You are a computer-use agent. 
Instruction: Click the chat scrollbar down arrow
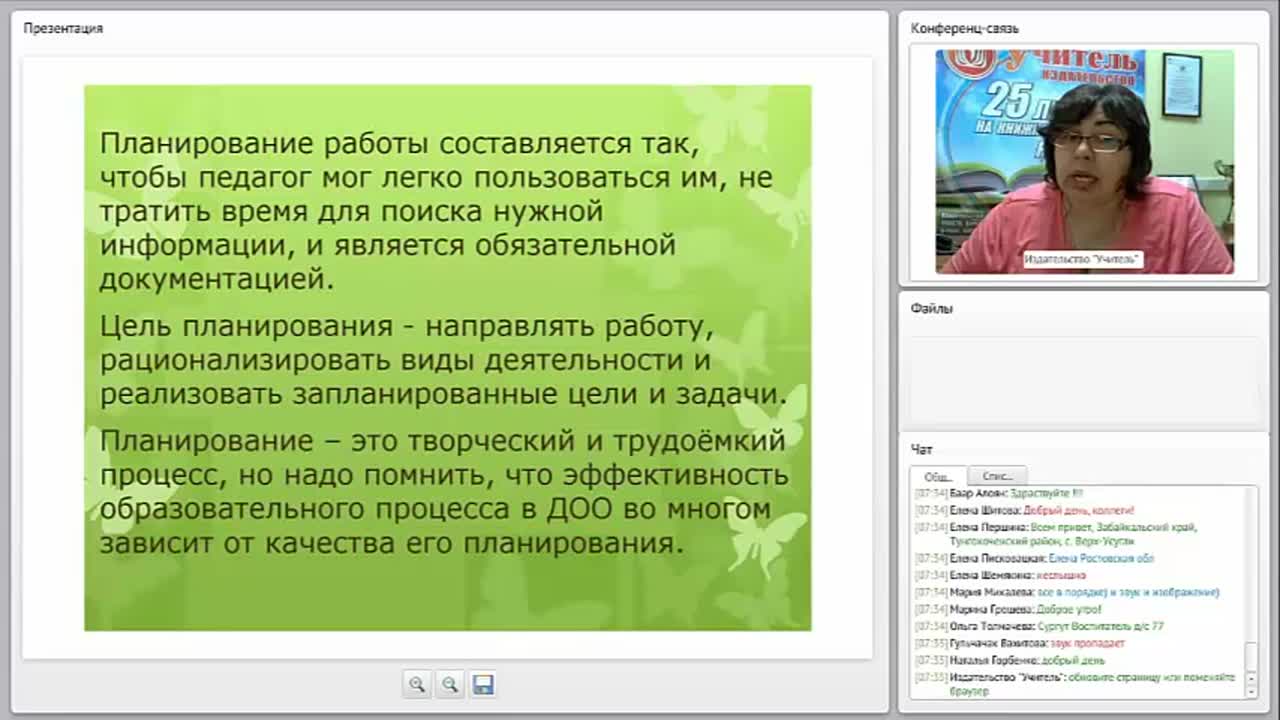(1250, 691)
